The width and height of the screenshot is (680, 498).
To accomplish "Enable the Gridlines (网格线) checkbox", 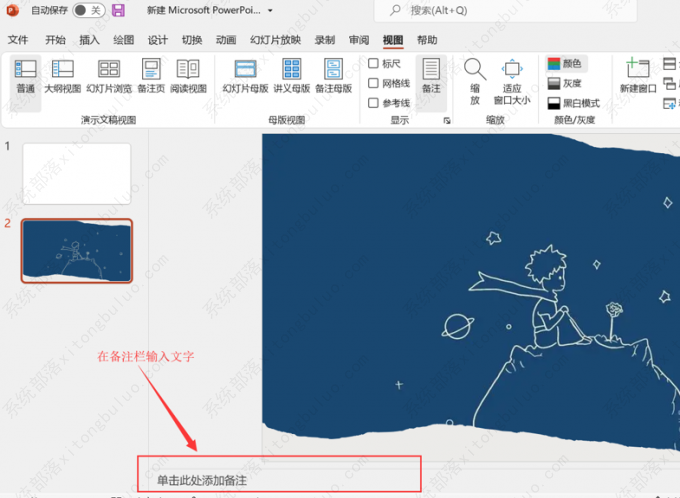I will pos(374,83).
